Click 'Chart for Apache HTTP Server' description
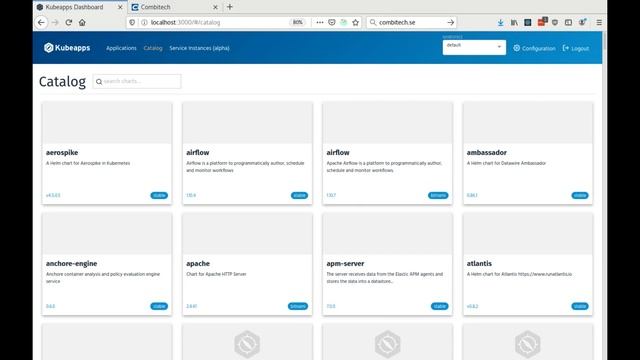Viewport: 640px width, 360px height. 216,274
